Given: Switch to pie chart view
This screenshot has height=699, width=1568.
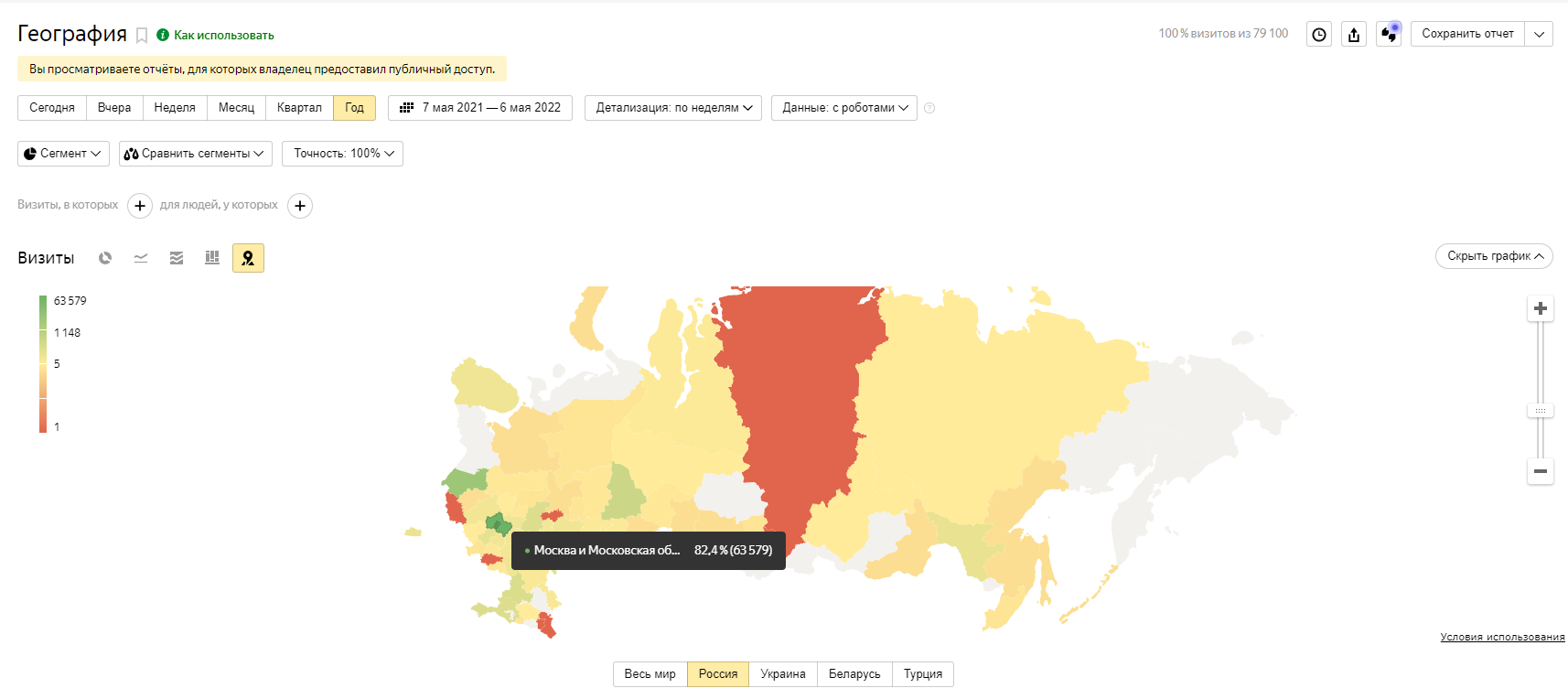Looking at the screenshot, I should pos(105,258).
